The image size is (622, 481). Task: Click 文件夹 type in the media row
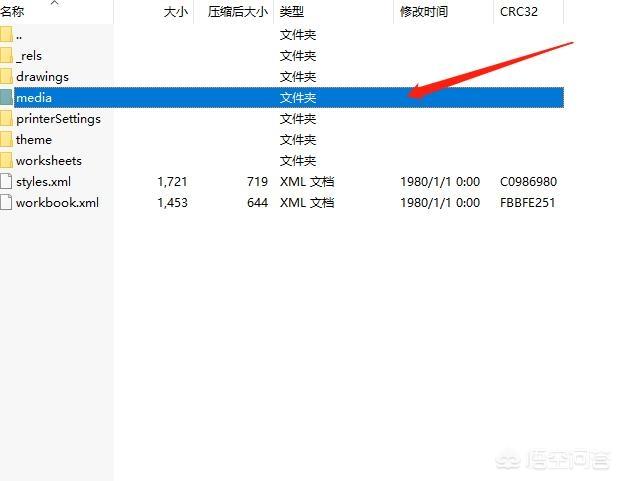298,98
